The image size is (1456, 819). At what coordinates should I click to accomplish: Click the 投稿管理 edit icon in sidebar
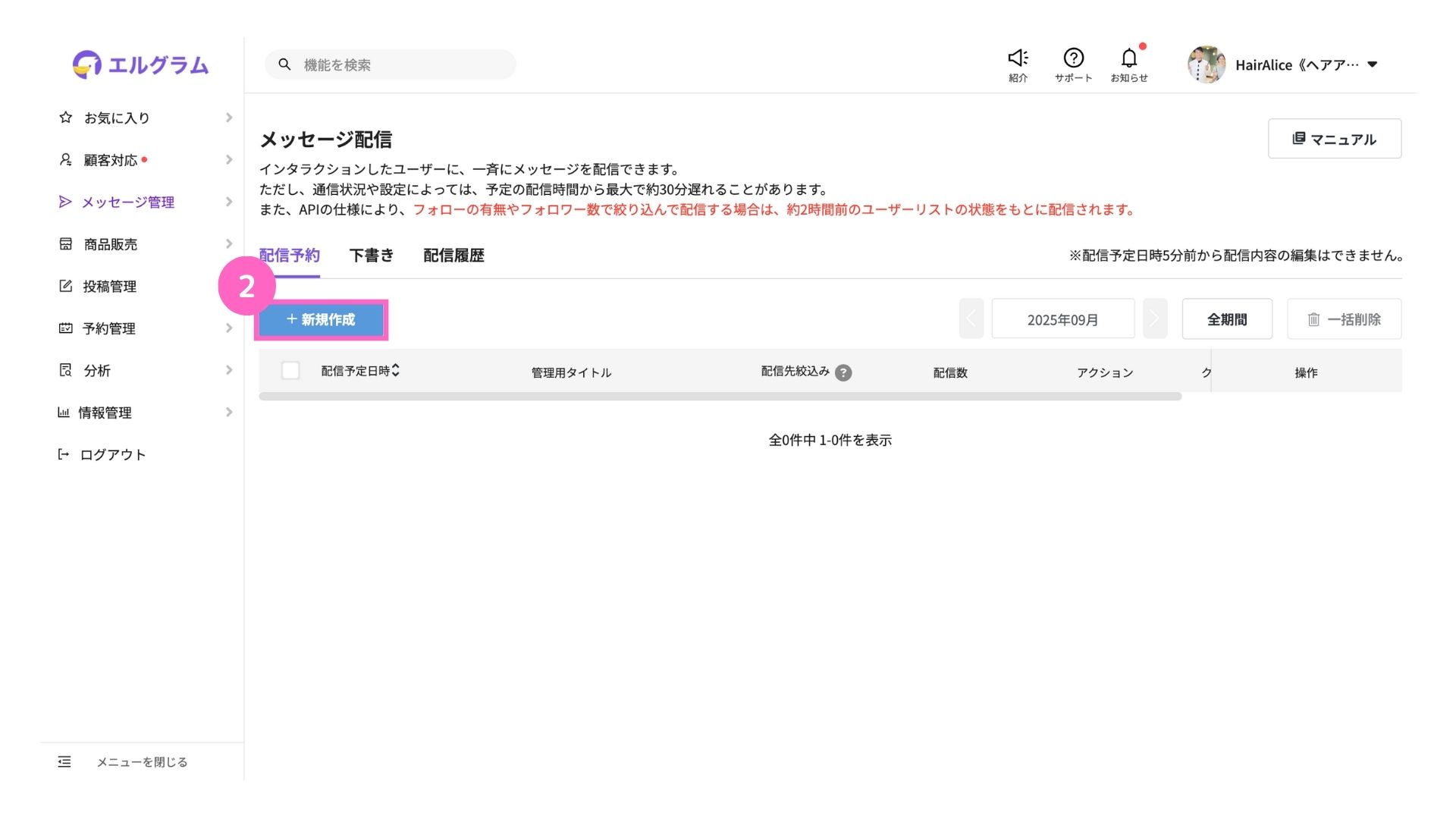click(x=66, y=286)
